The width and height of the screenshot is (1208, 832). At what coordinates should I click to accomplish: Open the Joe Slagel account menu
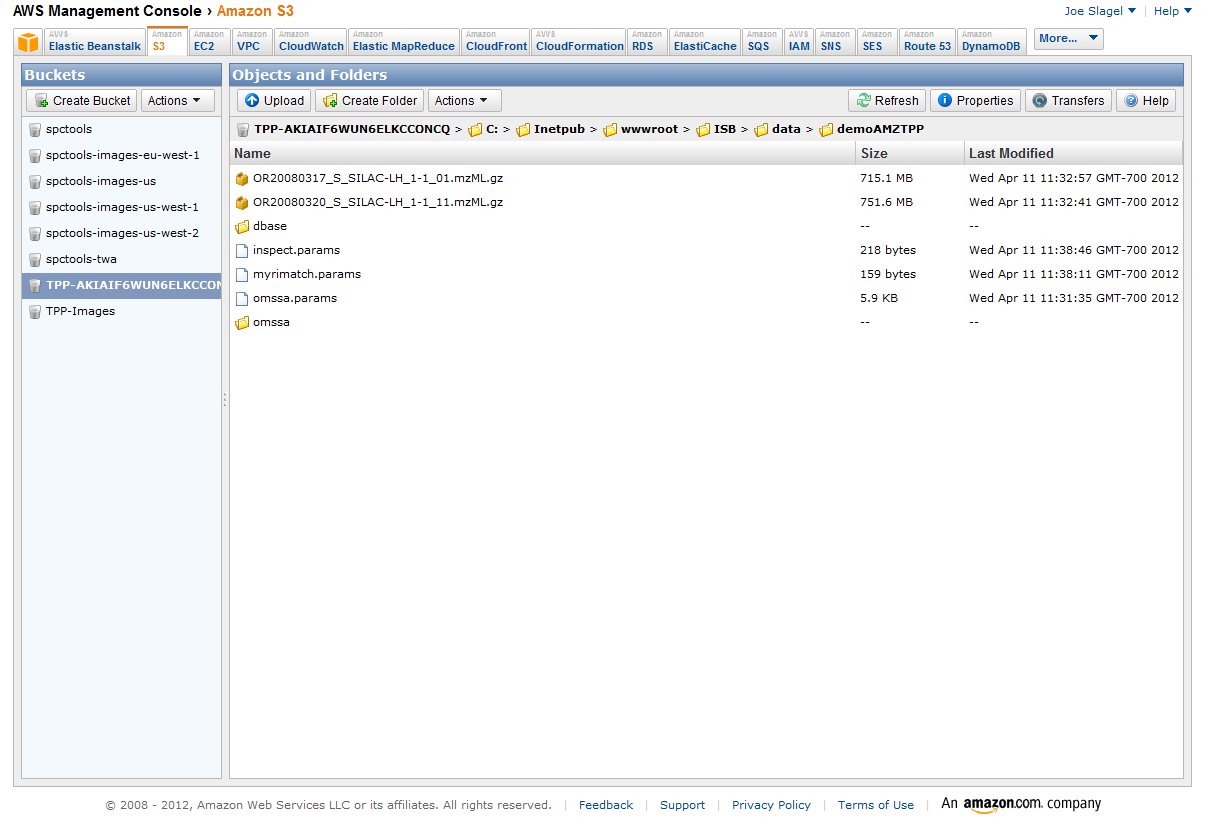1100,11
